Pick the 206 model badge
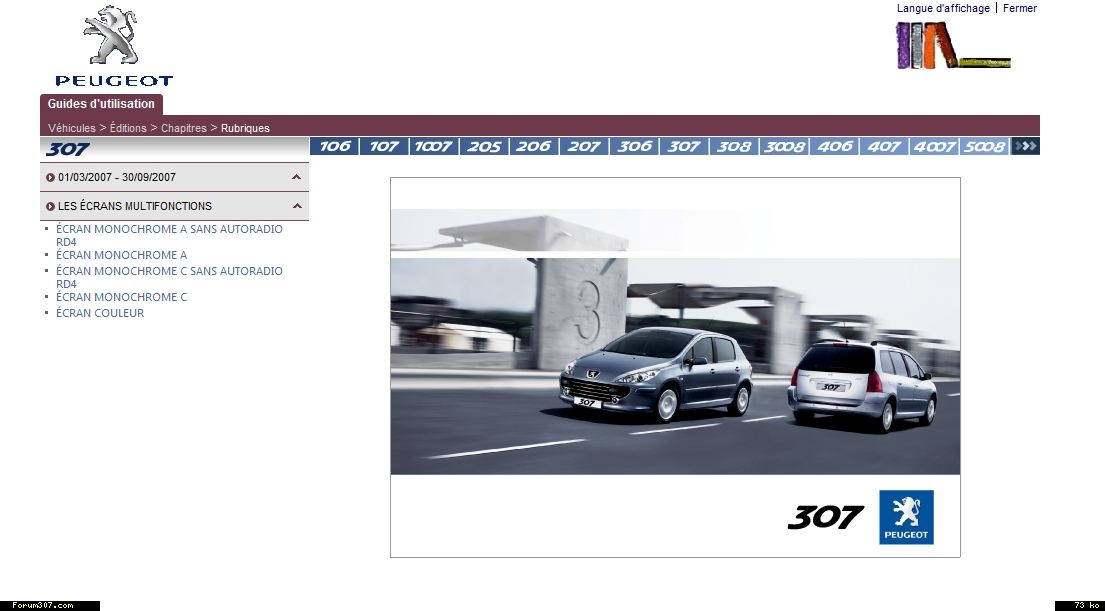Screen dimensions: 1105x611 coord(534,147)
